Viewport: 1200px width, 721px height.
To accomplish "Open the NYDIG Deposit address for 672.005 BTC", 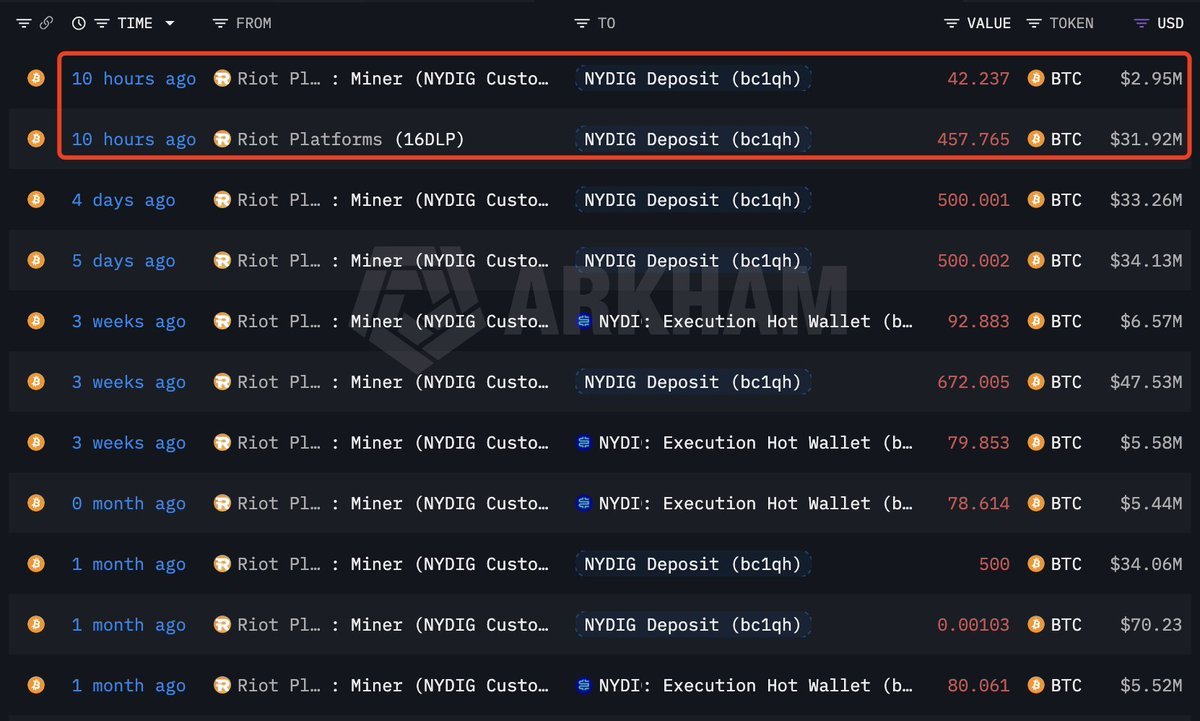I will coord(692,382).
